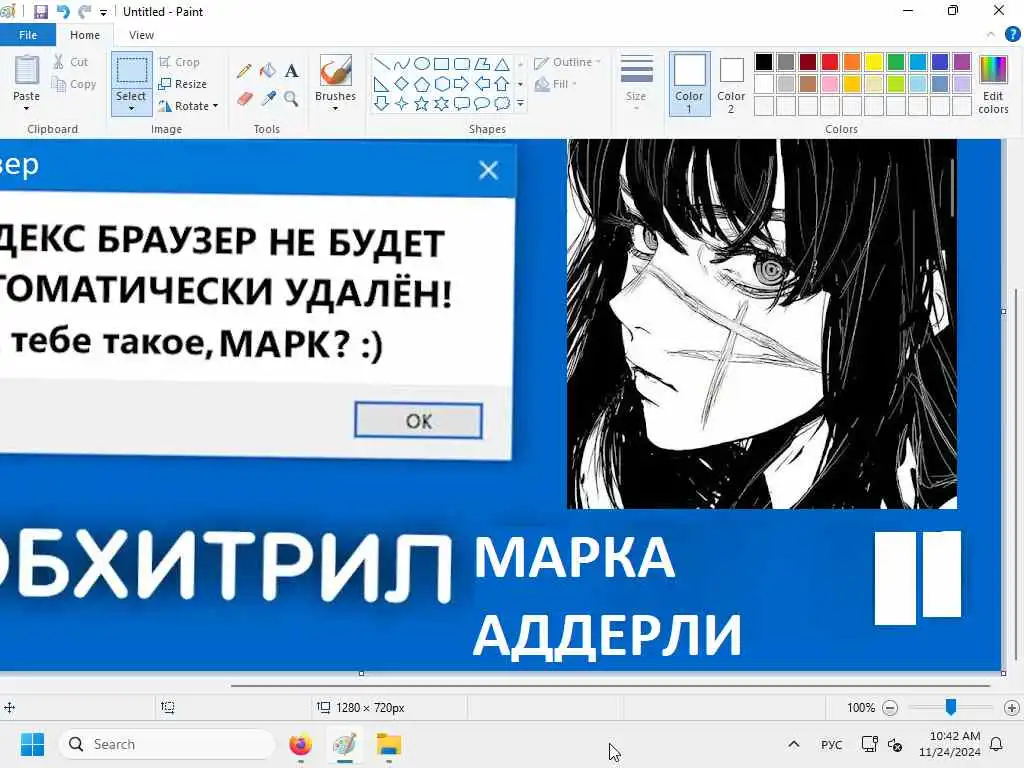1024x768 pixels.
Task: Click the Undo arrow
Action: pyautogui.click(x=63, y=12)
